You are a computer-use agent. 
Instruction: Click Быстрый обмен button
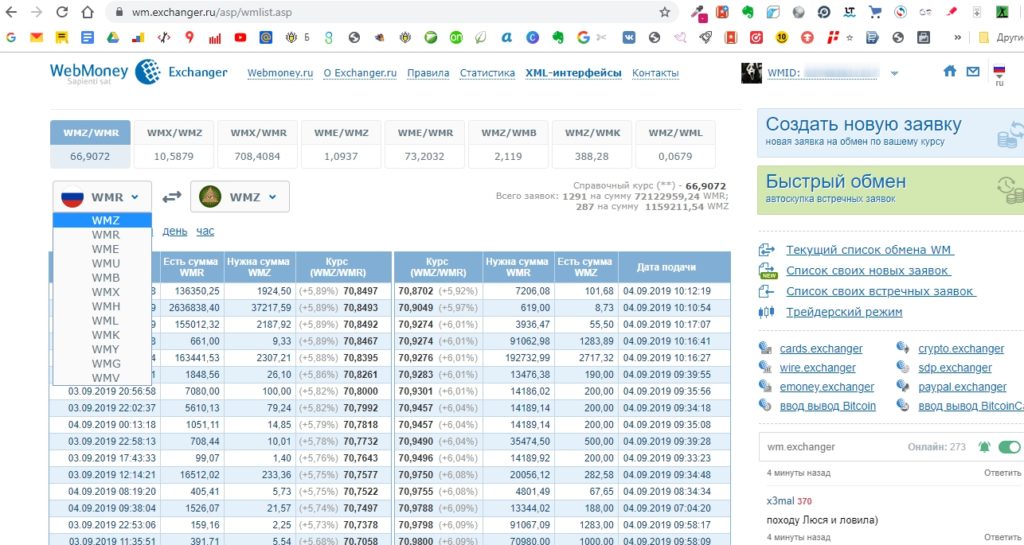pos(890,190)
